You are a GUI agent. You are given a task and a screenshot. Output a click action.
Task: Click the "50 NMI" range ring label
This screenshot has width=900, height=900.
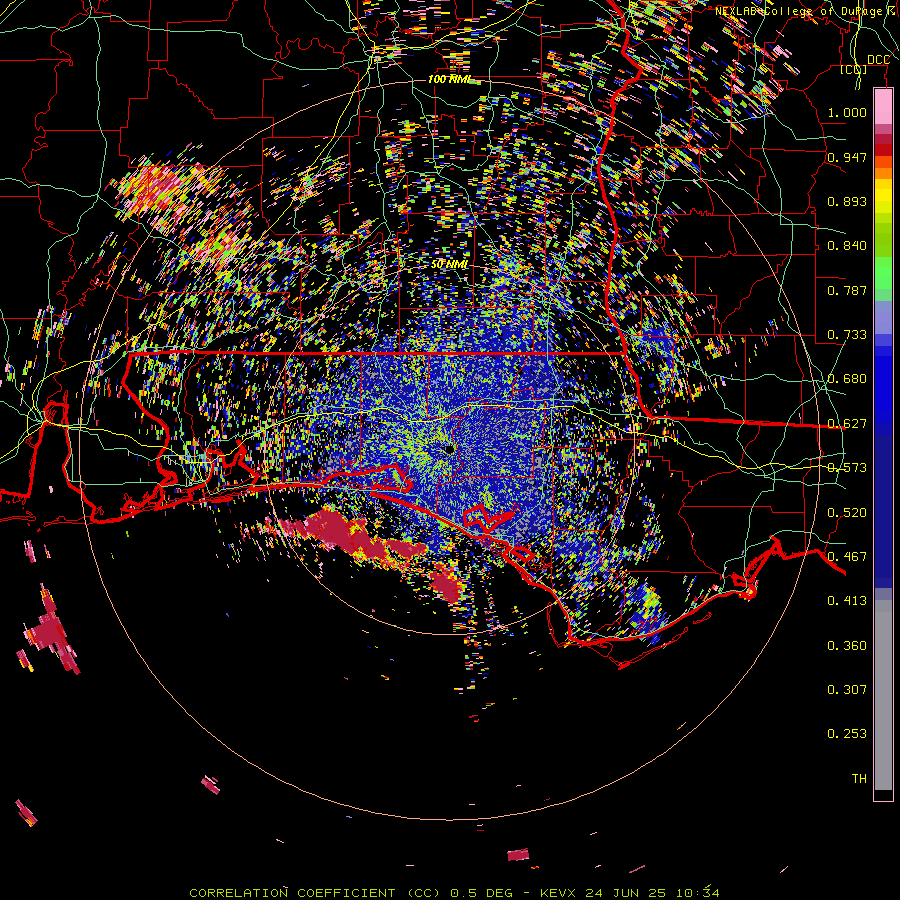(x=449, y=264)
